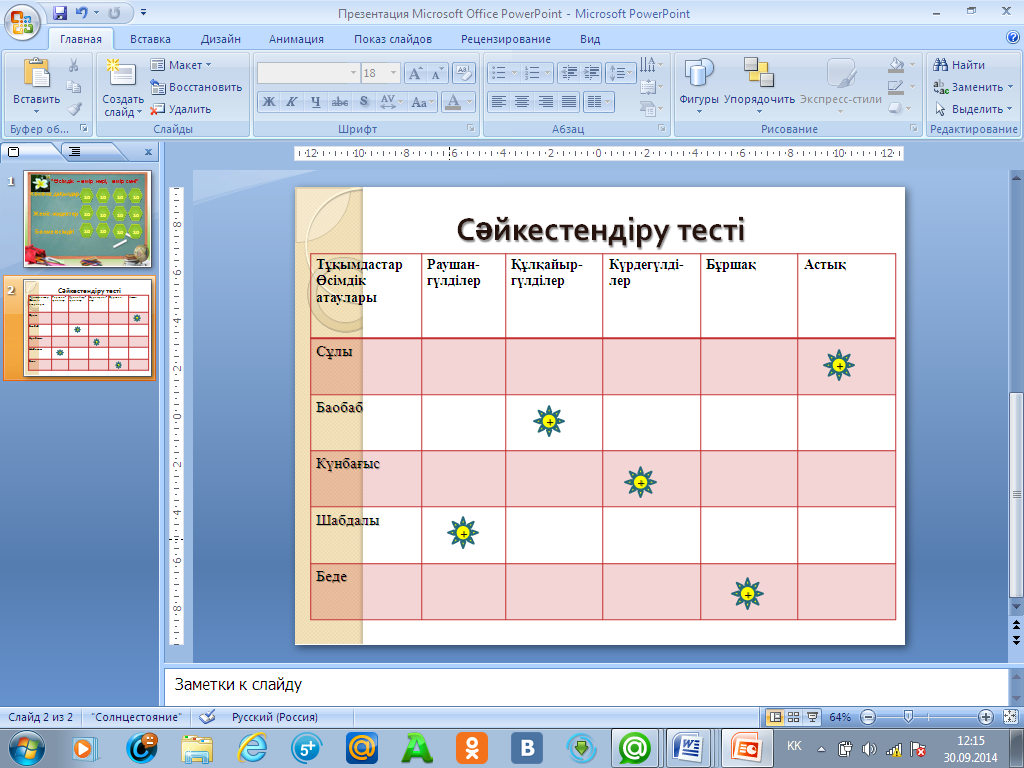The height and width of the screenshot is (768, 1024).
Task: Select slide 1 thumbnail in the panel
Action: [x=88, y=219]
